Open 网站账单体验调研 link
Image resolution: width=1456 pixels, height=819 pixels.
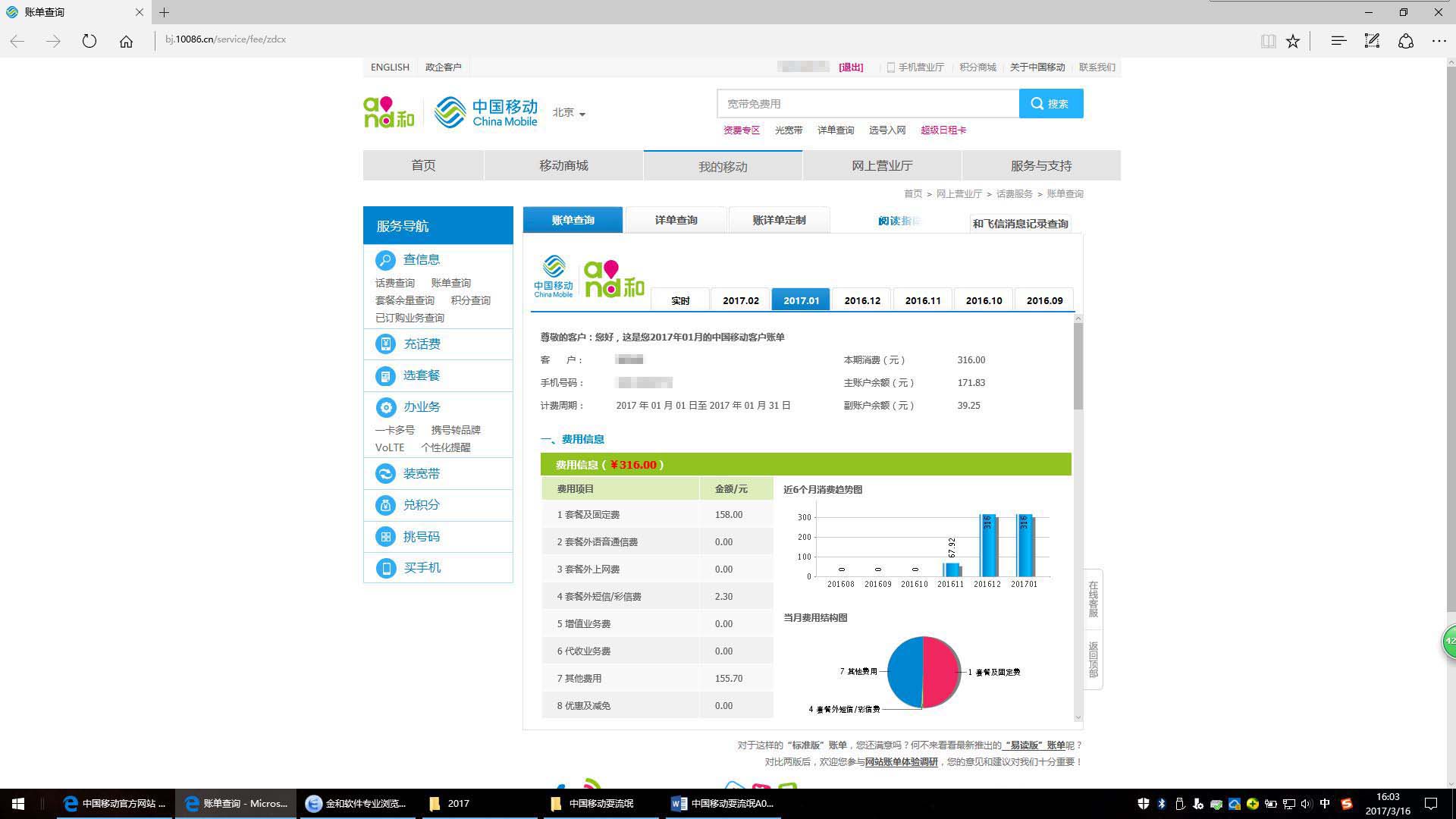tap(901, 762)
